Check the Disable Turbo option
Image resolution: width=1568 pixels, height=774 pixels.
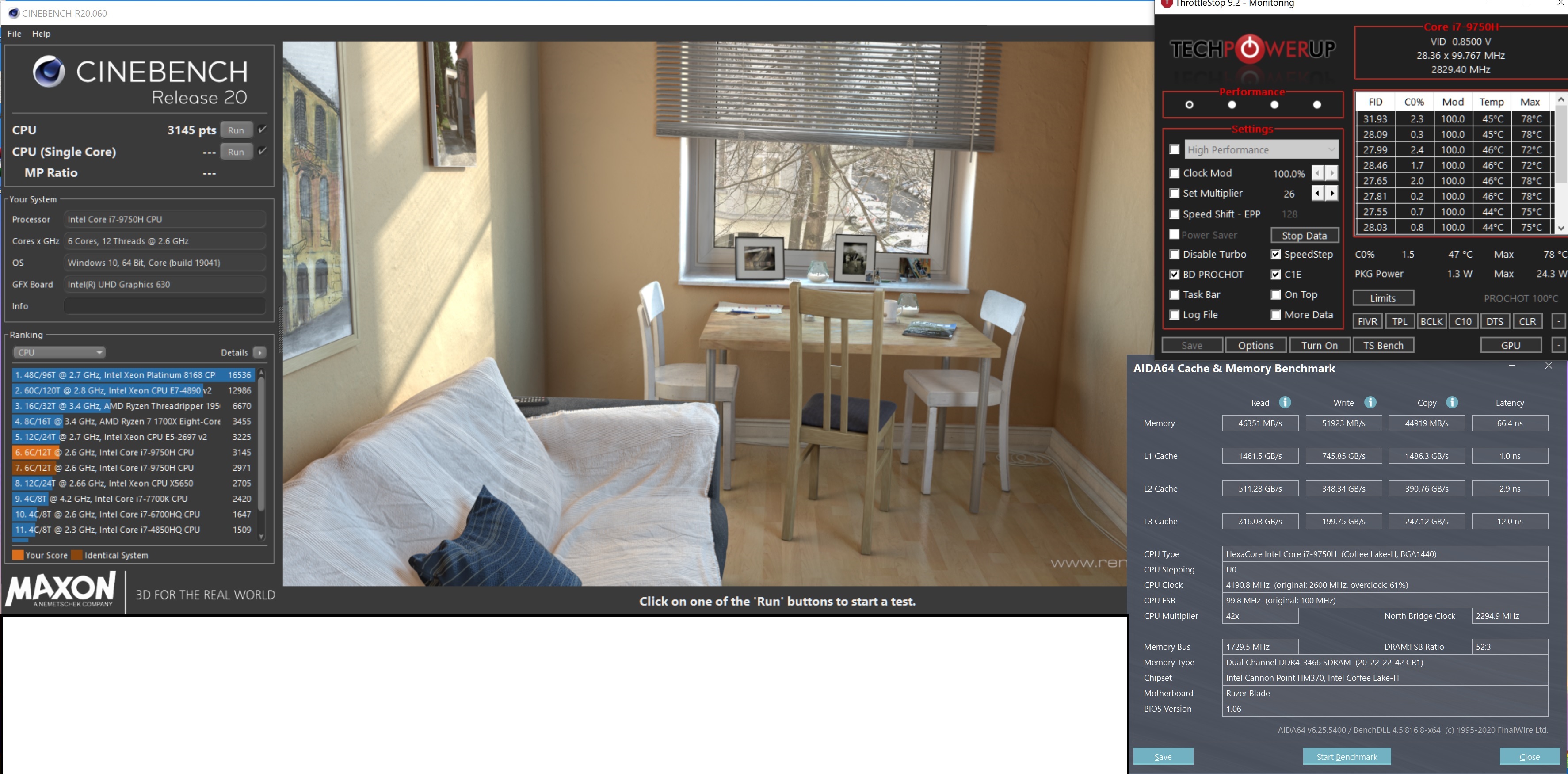(x=1174, y=254)
